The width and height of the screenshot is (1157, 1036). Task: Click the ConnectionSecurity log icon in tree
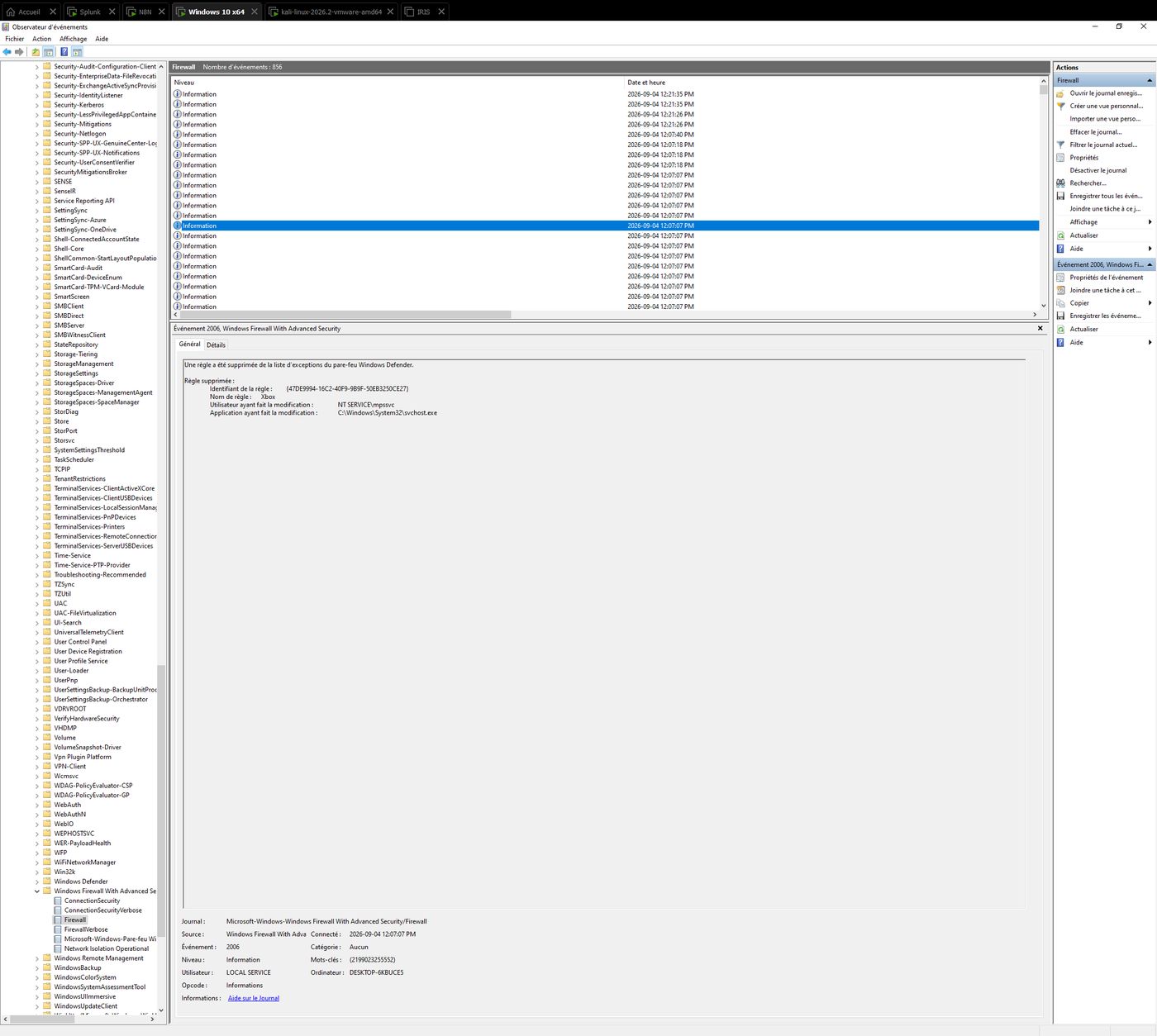(x=58, y=901)
